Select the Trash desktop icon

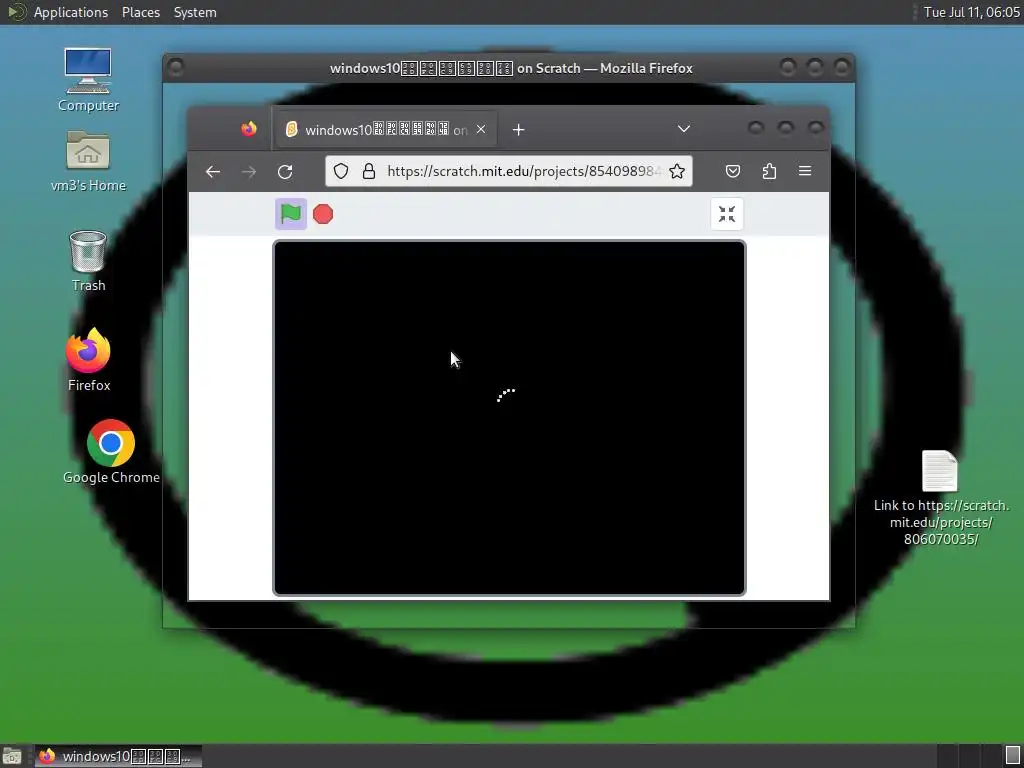tap(88, 261)
